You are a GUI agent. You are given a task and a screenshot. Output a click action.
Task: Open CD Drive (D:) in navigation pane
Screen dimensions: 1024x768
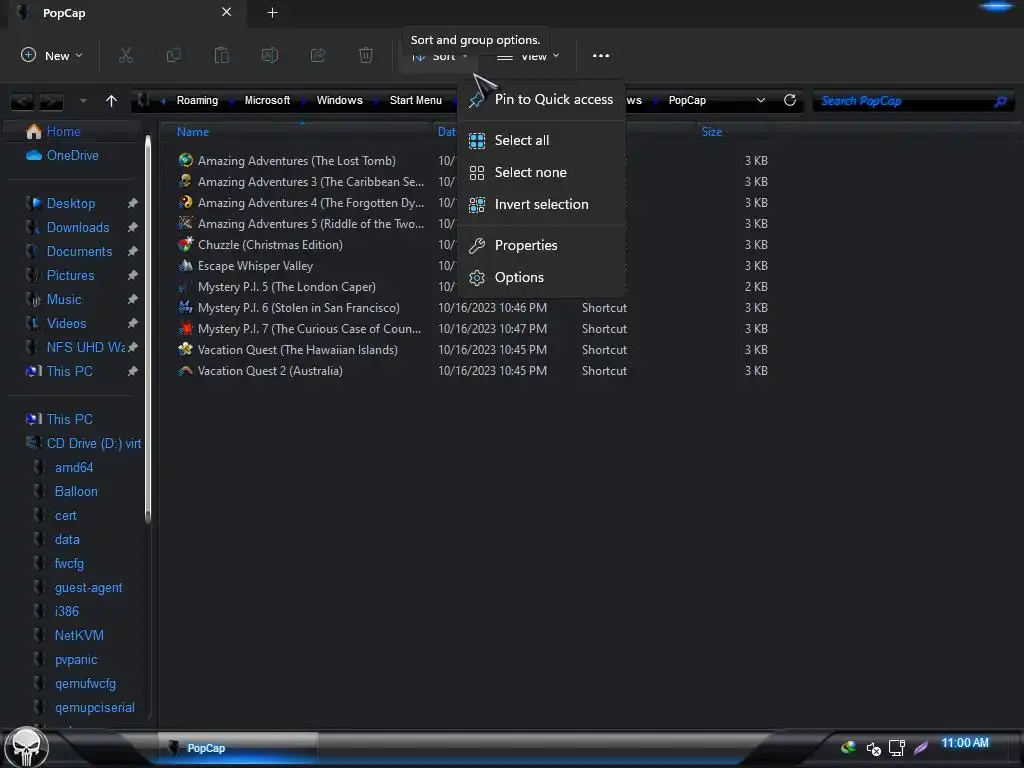[x=83, y=443]
